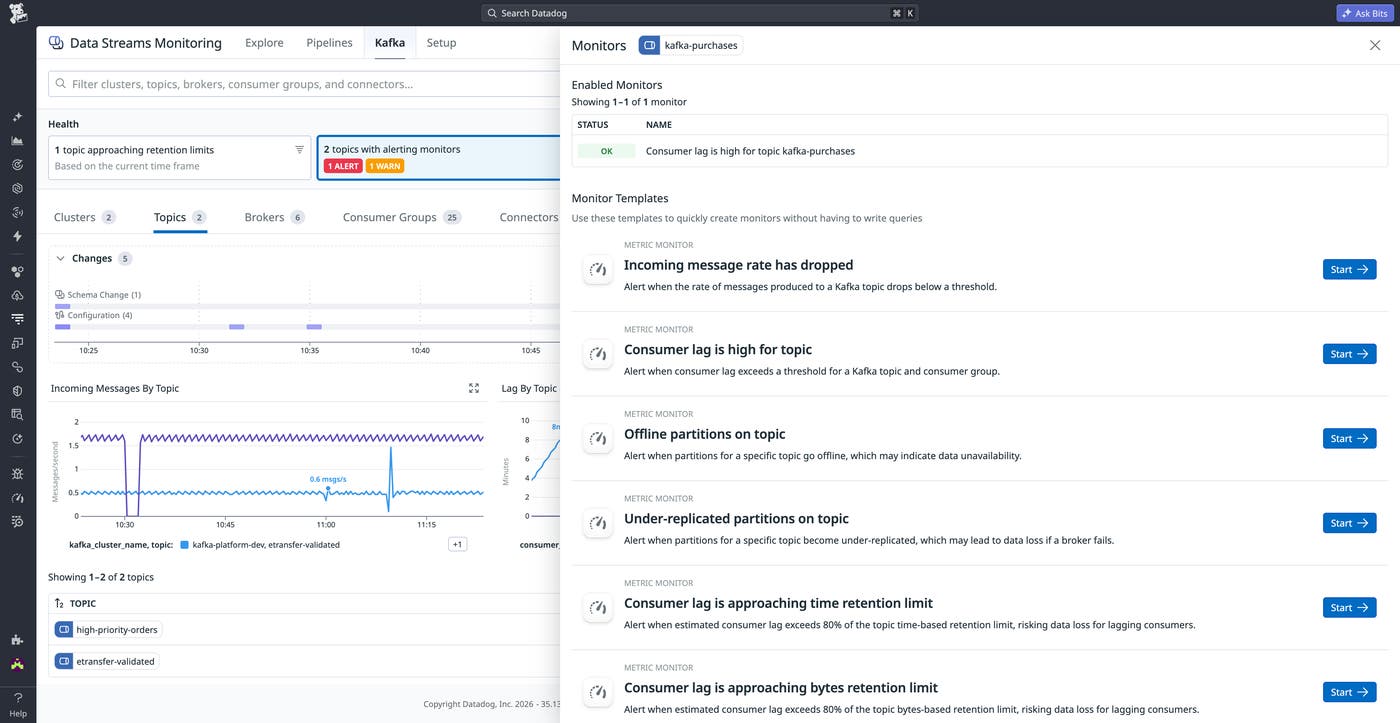
Task: Open the puzzle-piece Integrations sidebar icon
Action: tap(17, 640)
